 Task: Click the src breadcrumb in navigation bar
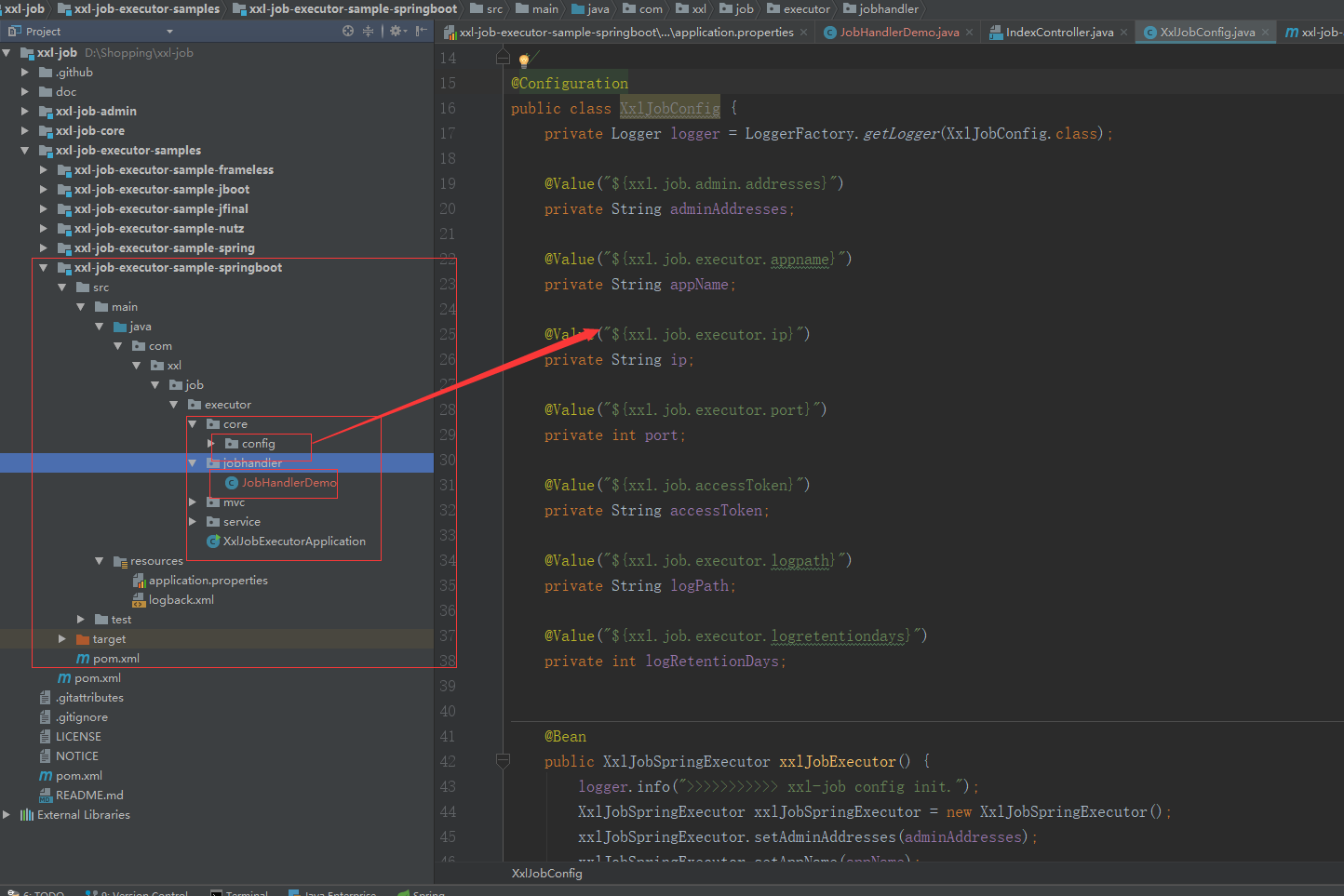click(487, 9)
